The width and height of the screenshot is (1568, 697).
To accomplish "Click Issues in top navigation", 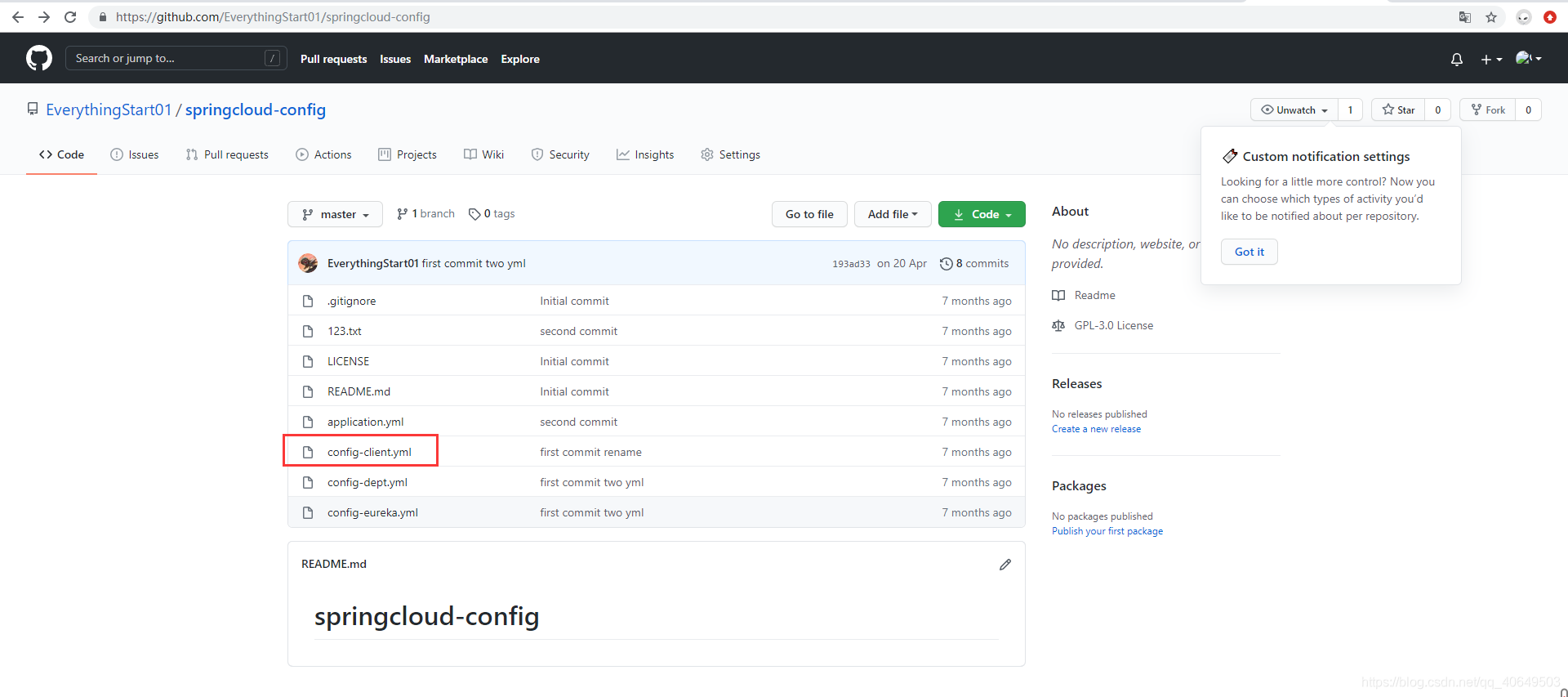I will (x=395, y=59).
